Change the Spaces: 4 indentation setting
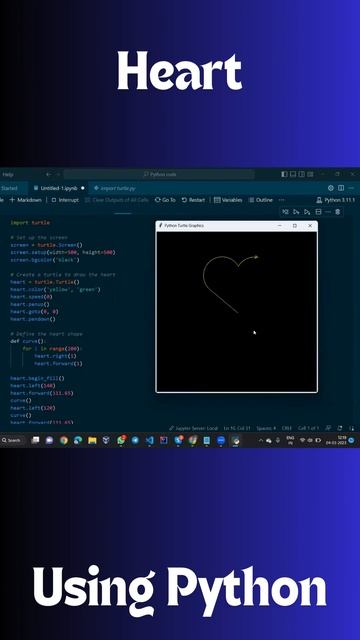The width and height of the screenshot is (360, 640). 266,428
